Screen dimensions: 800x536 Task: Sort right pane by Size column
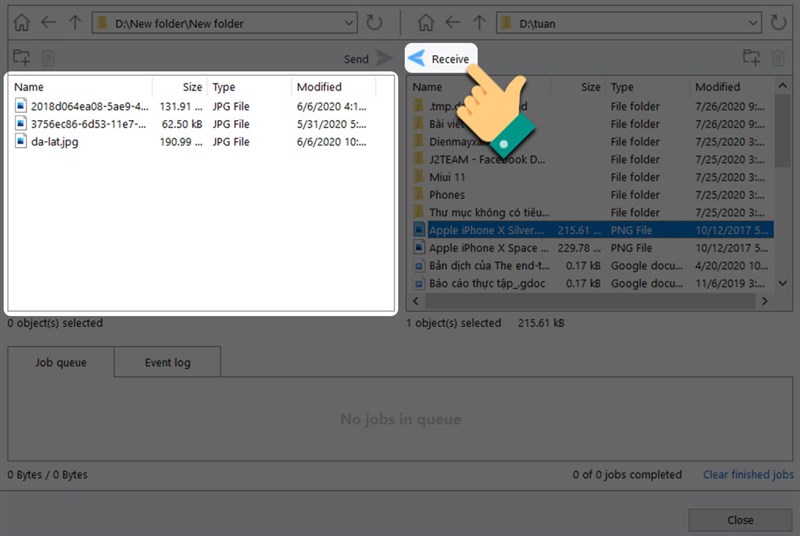pyautogui.click(x=578, y=87)
